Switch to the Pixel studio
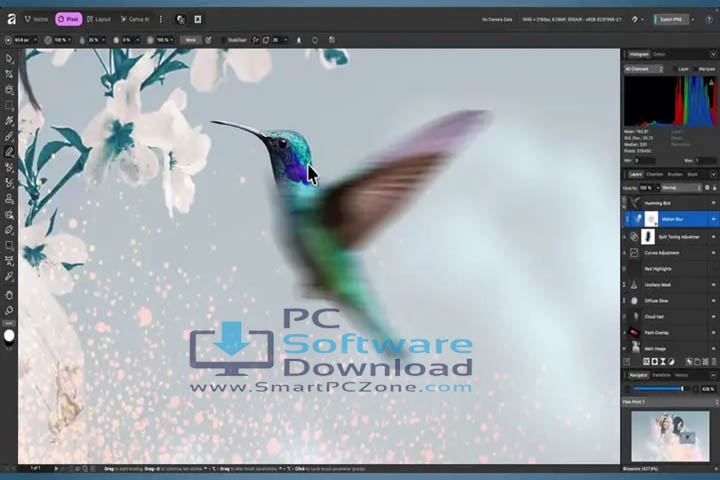Viewport: 720px width, 480px height. [68, 19]
